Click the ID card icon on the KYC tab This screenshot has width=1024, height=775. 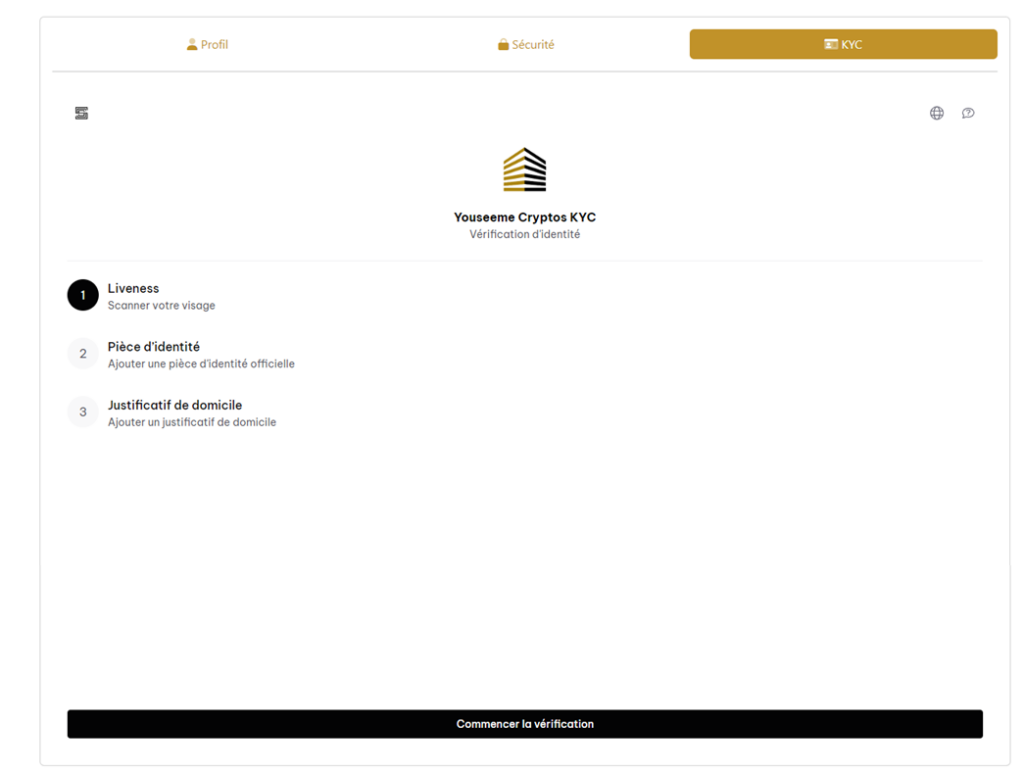click(830, 45)
